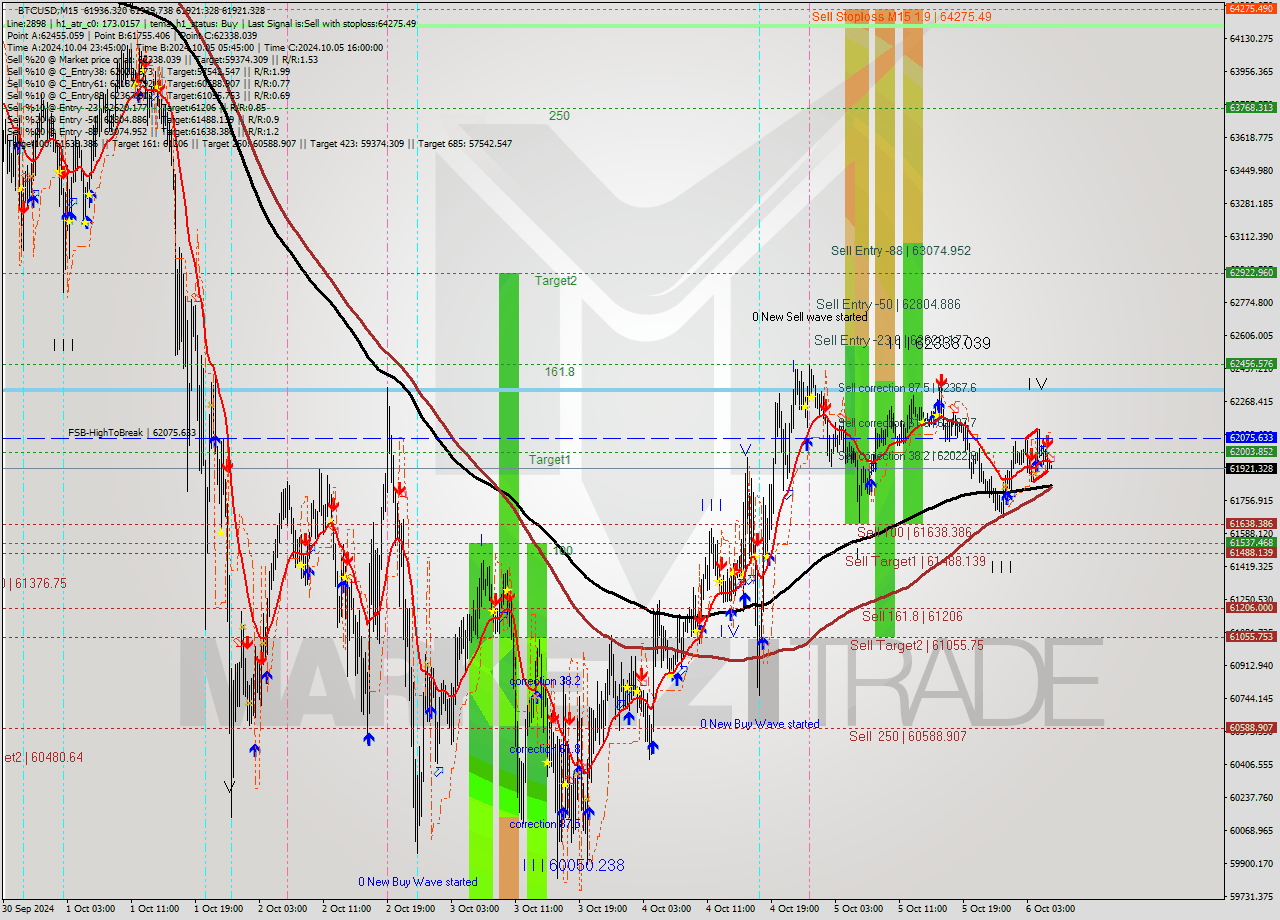Image resolution: width=1280 pixels, height=920 pixels.
Task: Click the '30 Sep 2024' date on time axis
Action: 28,909
